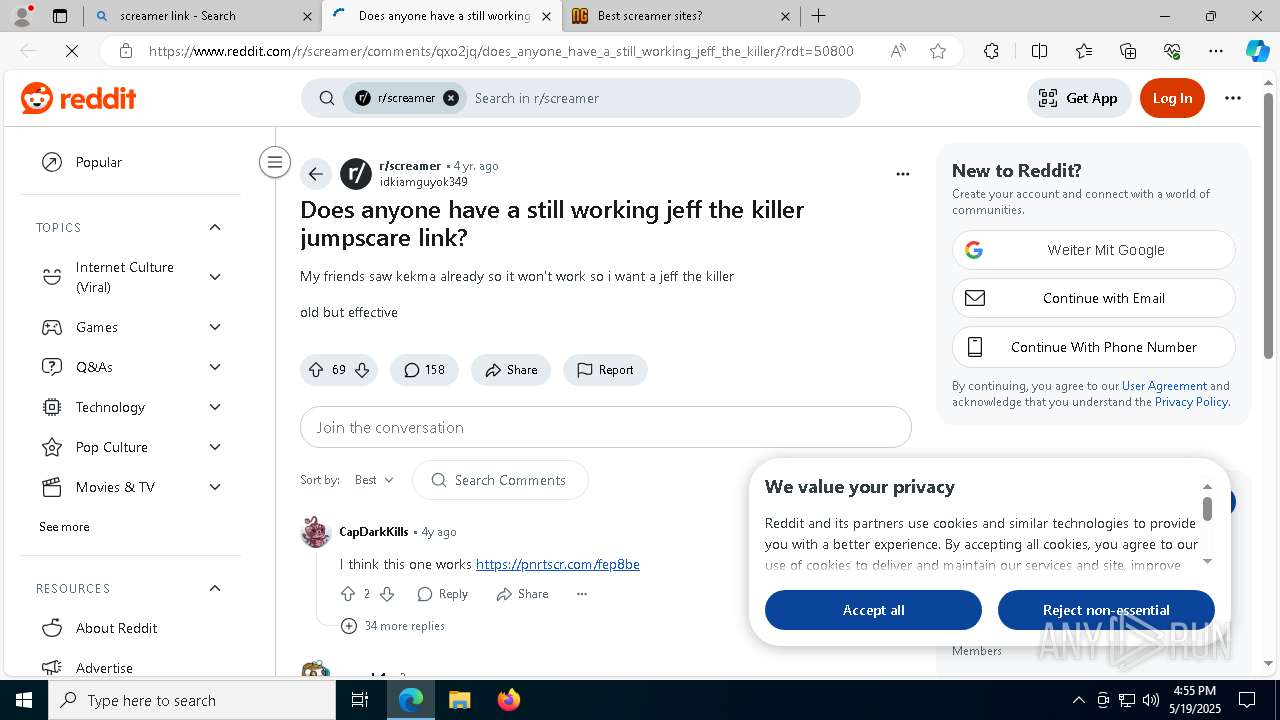Open Favorites list icon
Image resolution: width=1280 pixels, height=720 pixels.
pyautogui.click(x=1084, y=51)
